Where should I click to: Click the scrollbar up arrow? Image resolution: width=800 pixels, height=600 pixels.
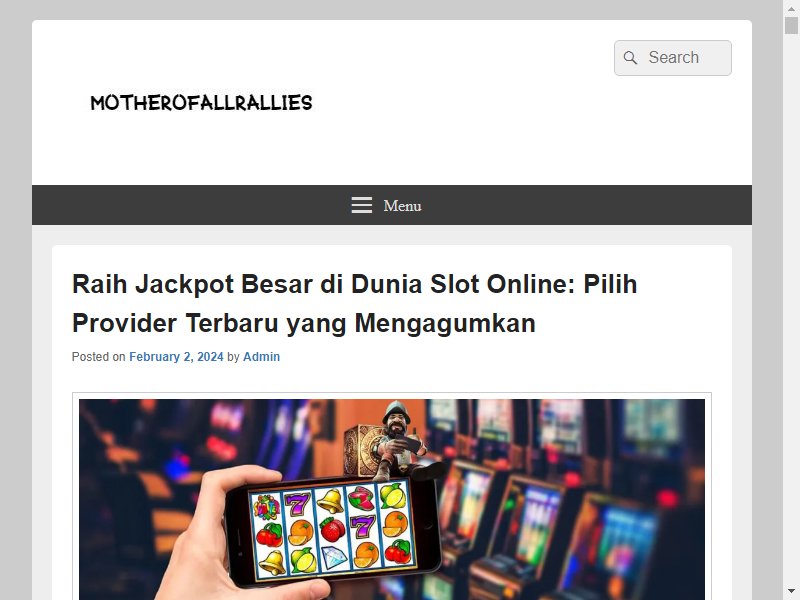[791, 7]
